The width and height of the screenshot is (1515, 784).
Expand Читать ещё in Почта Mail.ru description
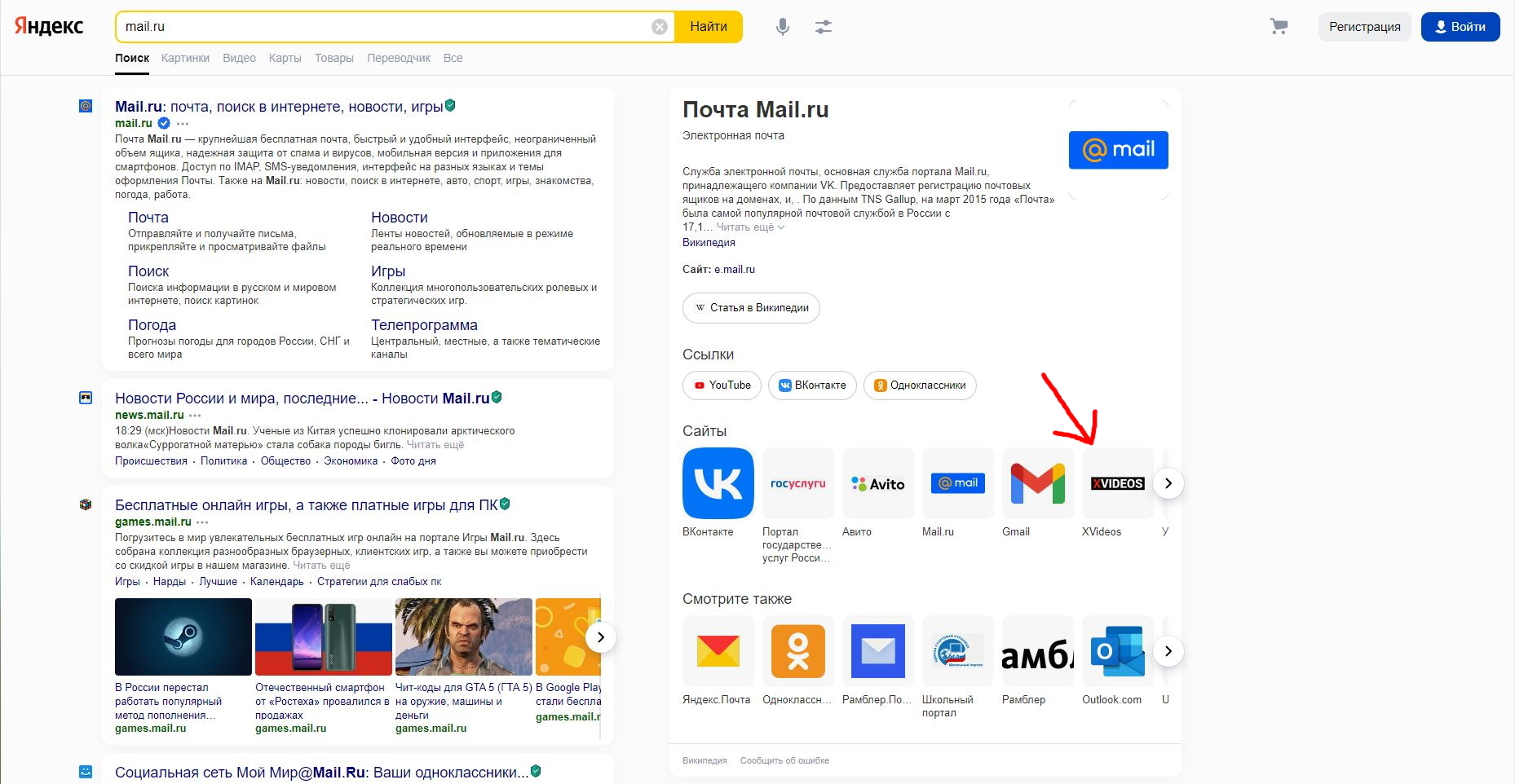[x=750, y=227]
